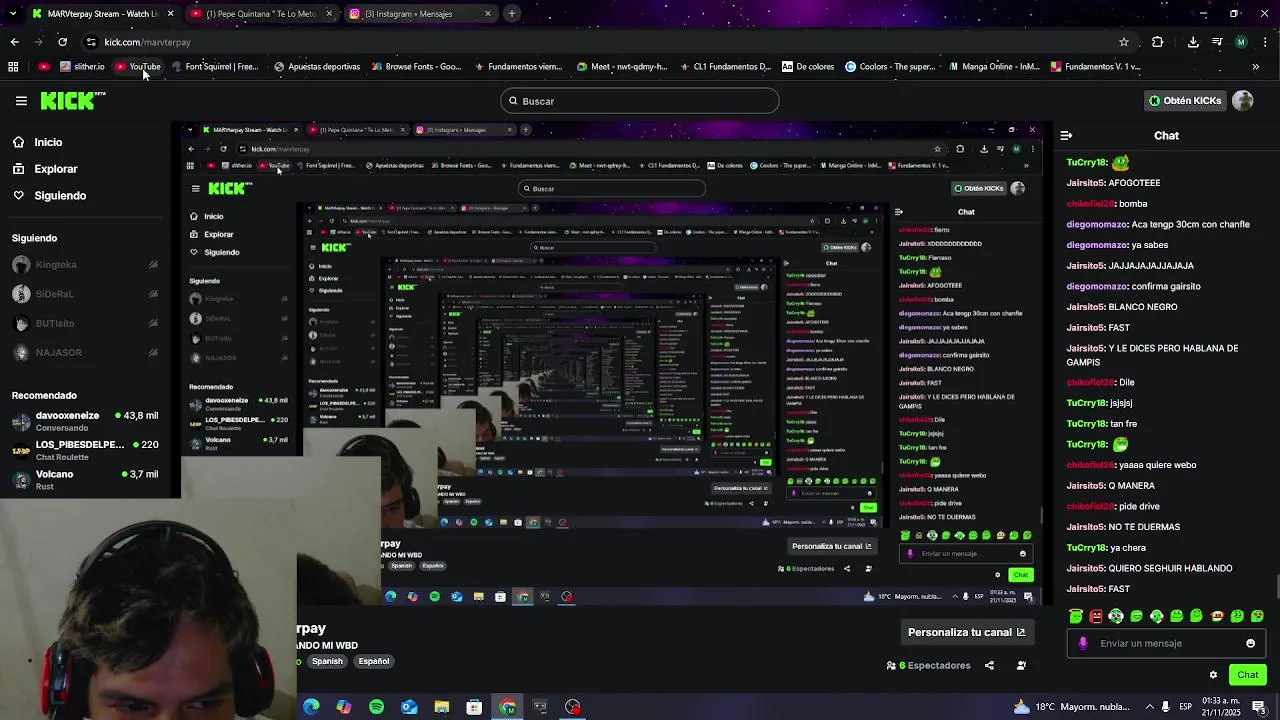The width and height of the screenshot is (1280, 720).
Task: Close the Pepe Quintana tab
Action: click(x=329, y=14)
